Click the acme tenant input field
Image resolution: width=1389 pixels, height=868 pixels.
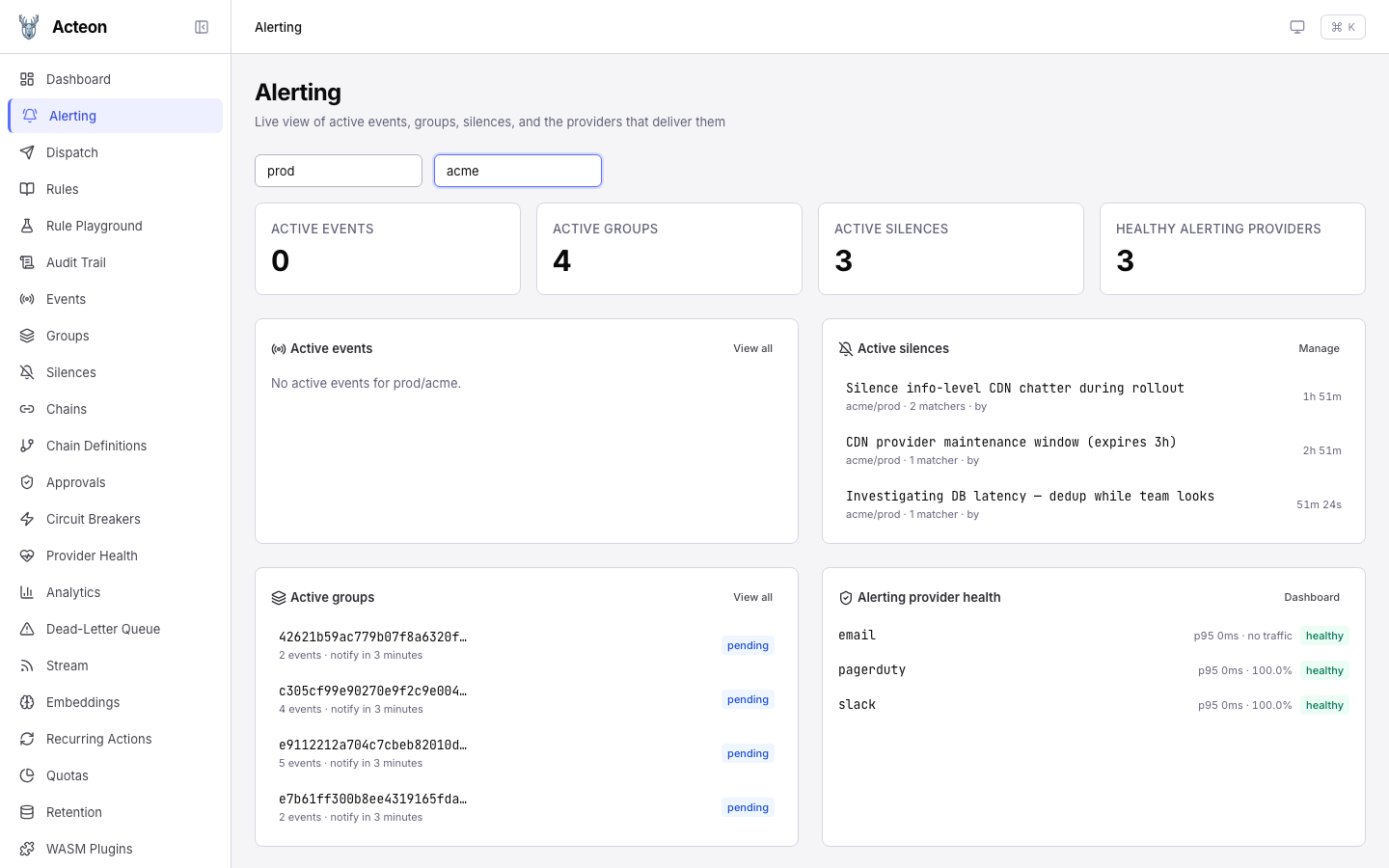[x=518, y=171]
